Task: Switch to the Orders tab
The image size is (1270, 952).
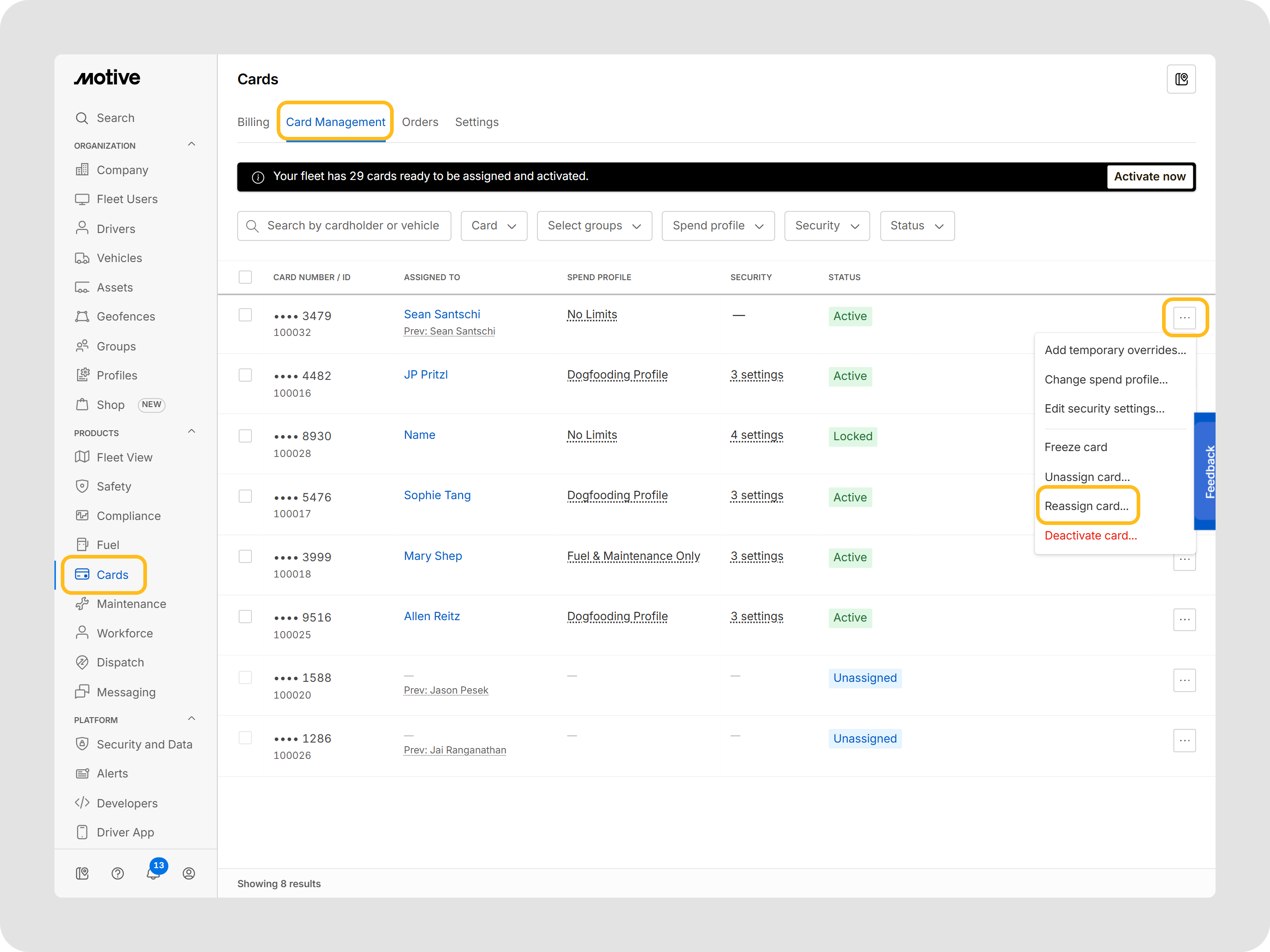Action: tap(420, 122)
